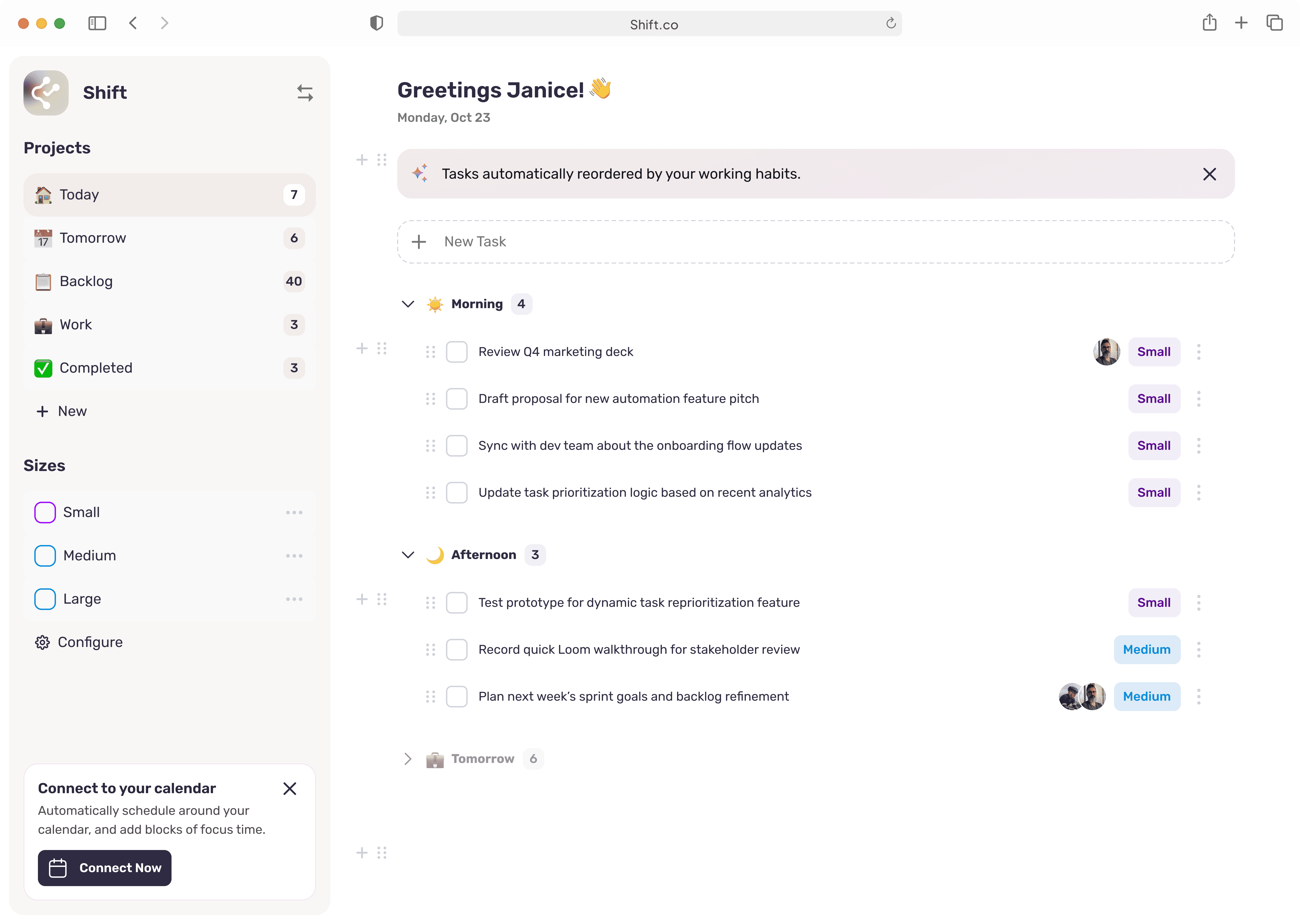Collapse the Morning section

click(x=408, y=304)
